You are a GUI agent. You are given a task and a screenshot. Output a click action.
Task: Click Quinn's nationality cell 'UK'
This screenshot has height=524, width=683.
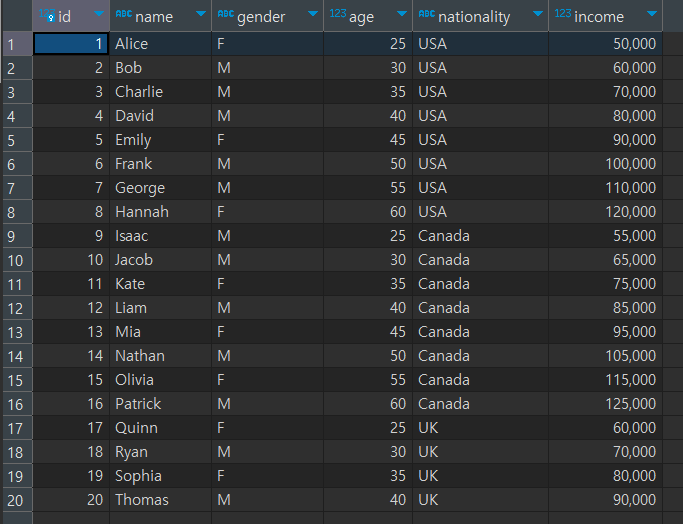[480, 428]
